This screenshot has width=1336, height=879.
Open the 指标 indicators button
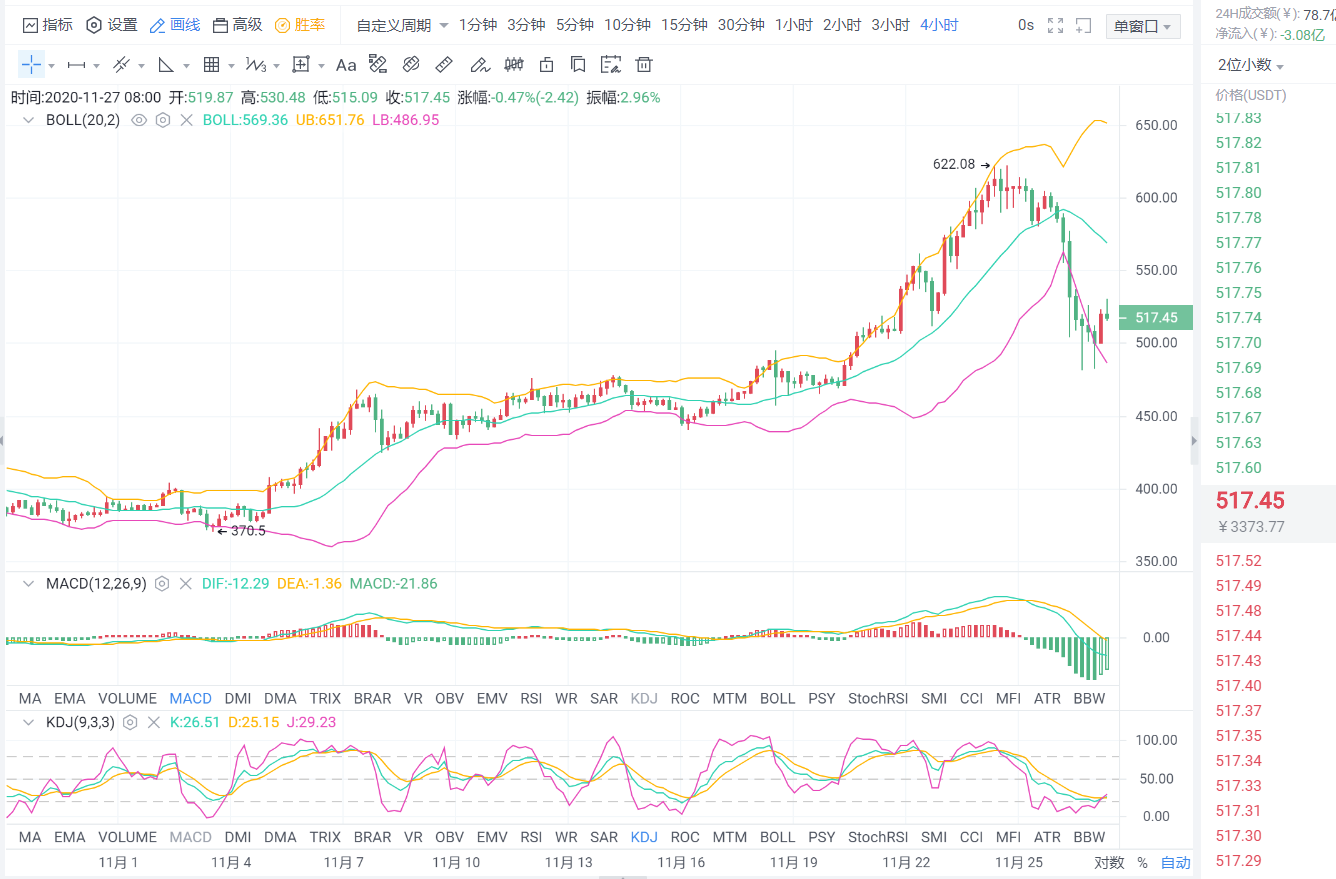pyautogui.click(x=48, y=25)
